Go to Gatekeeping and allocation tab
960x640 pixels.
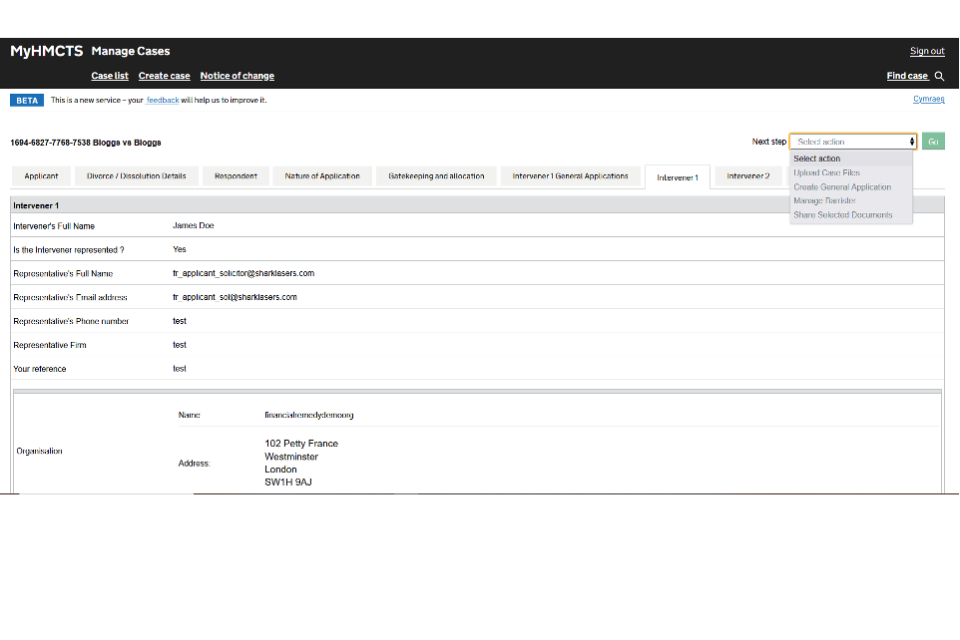[436, 176]
